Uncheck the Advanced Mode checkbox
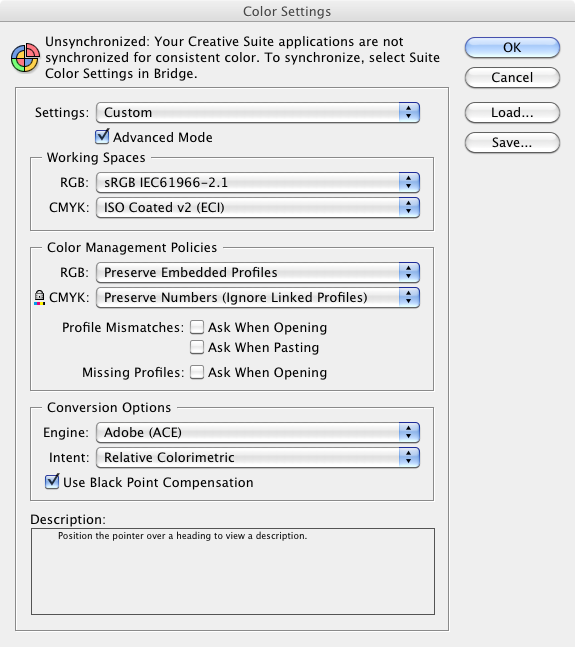575x647 pixels. pos(102,137)
